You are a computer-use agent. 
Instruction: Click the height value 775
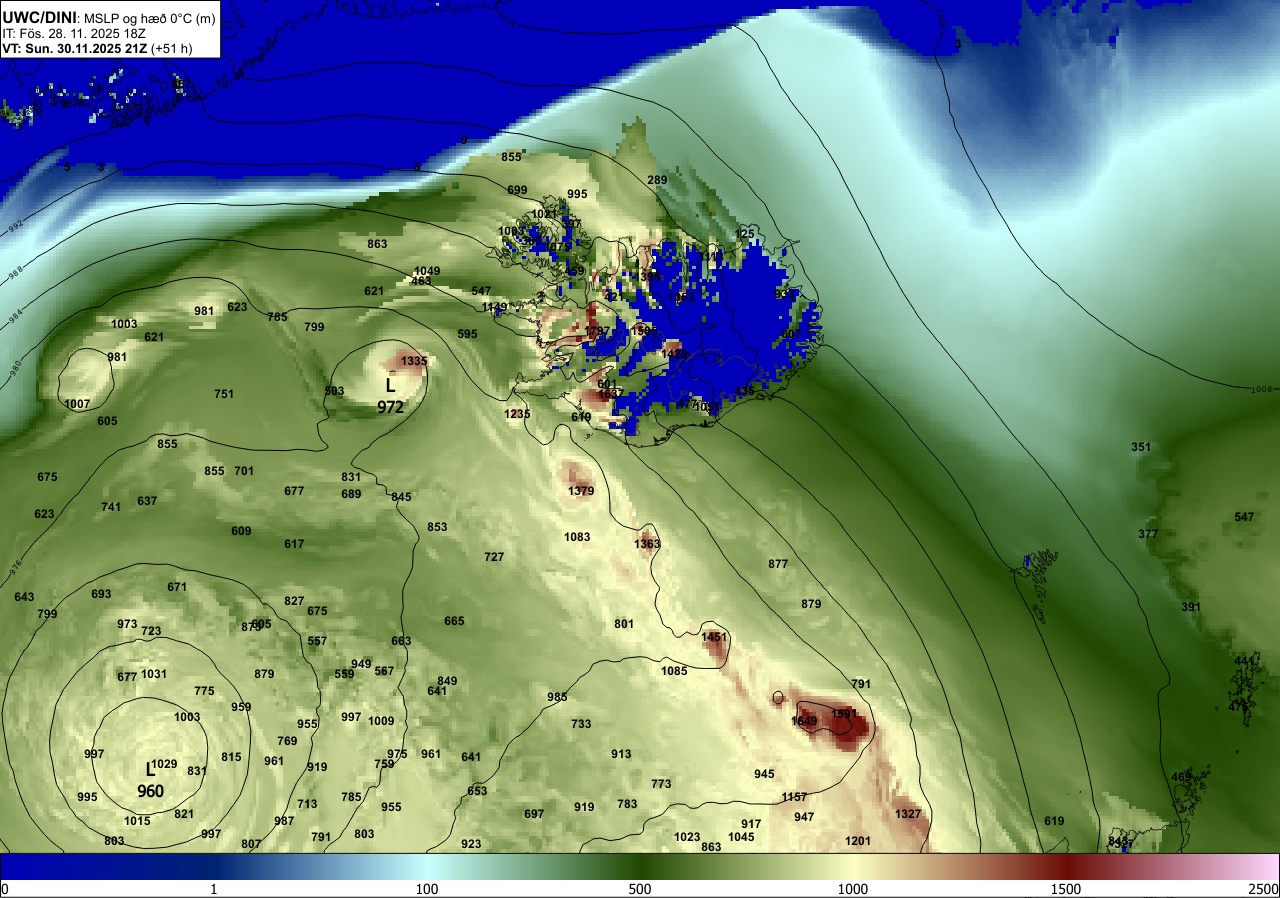tap(204, 691)
